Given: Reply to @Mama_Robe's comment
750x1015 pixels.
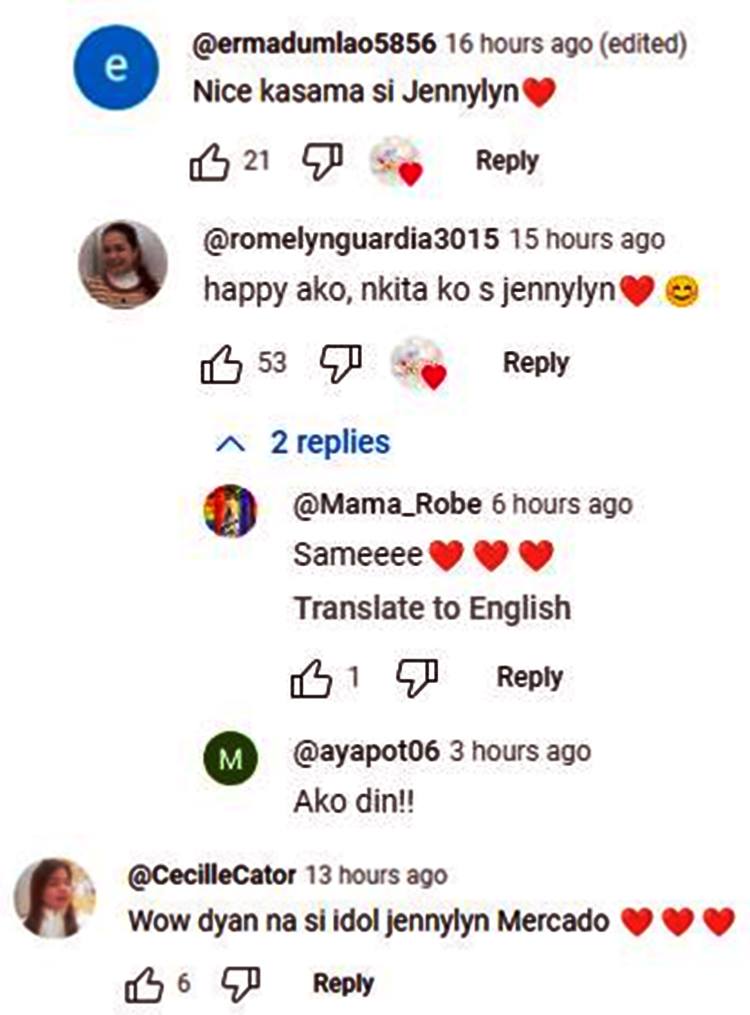Looking at the screenshot, I should [529, 677].
